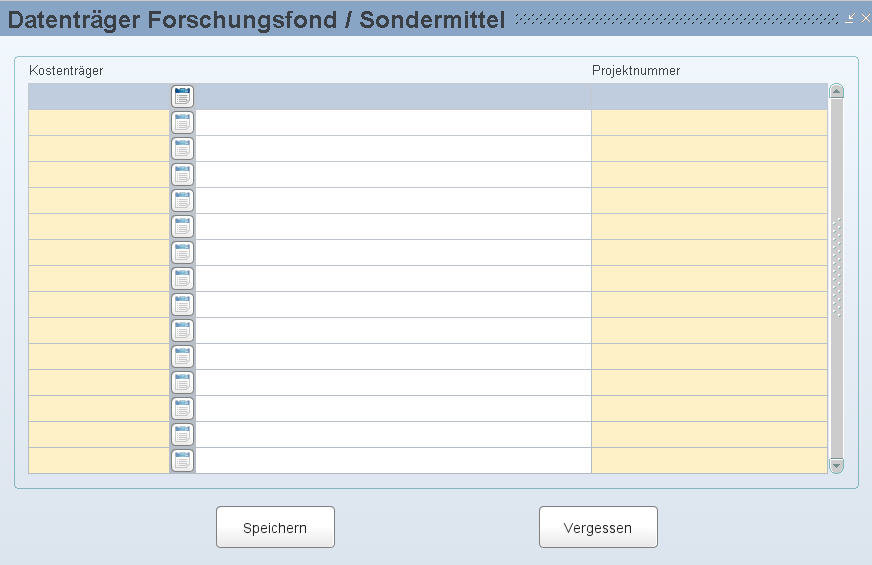This screenshot has height=565, width=872.
Task: Click the scrollbar down arrow
Action: [x=837, y=465]
